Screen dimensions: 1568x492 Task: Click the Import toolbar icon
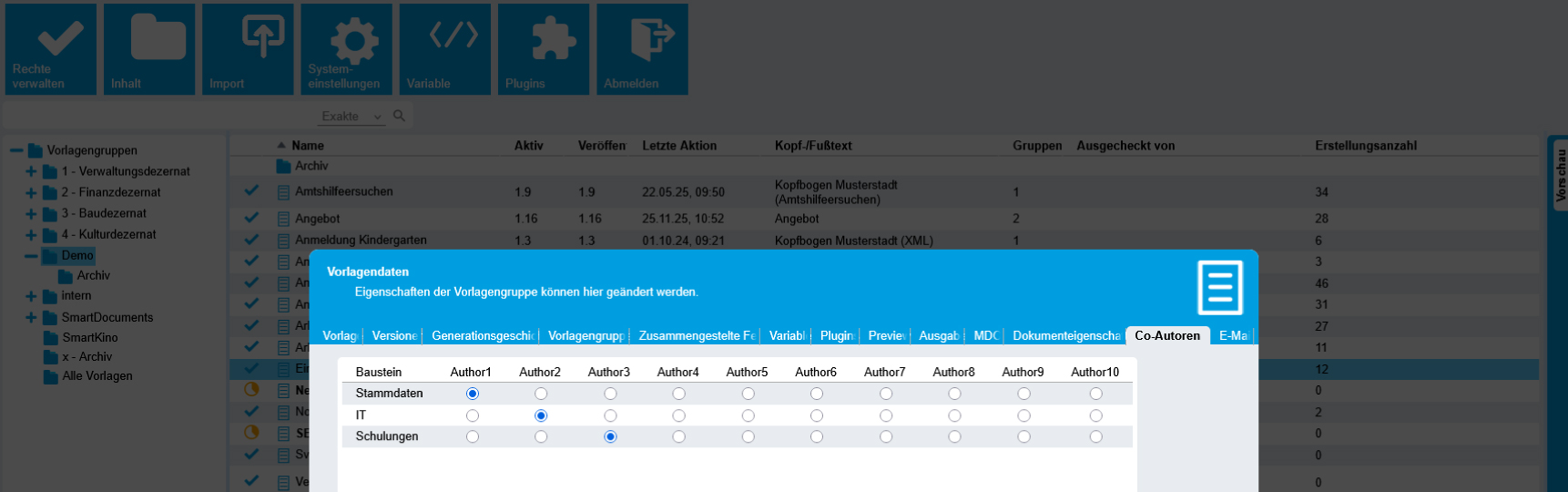point(248,49)
